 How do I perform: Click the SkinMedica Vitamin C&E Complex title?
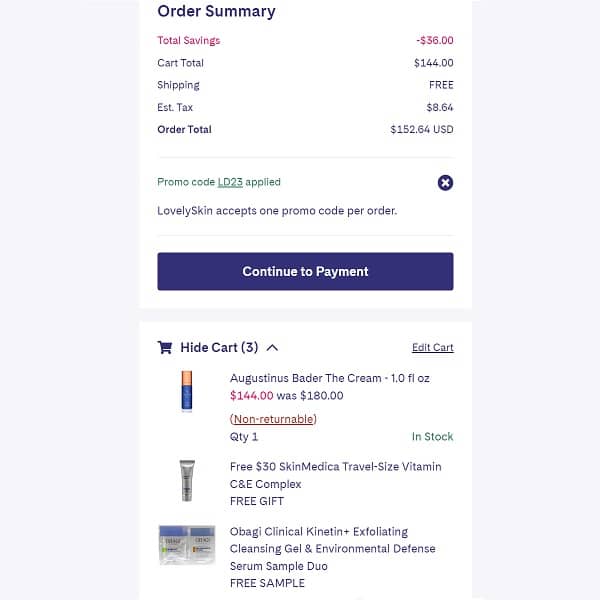(335, 475)
